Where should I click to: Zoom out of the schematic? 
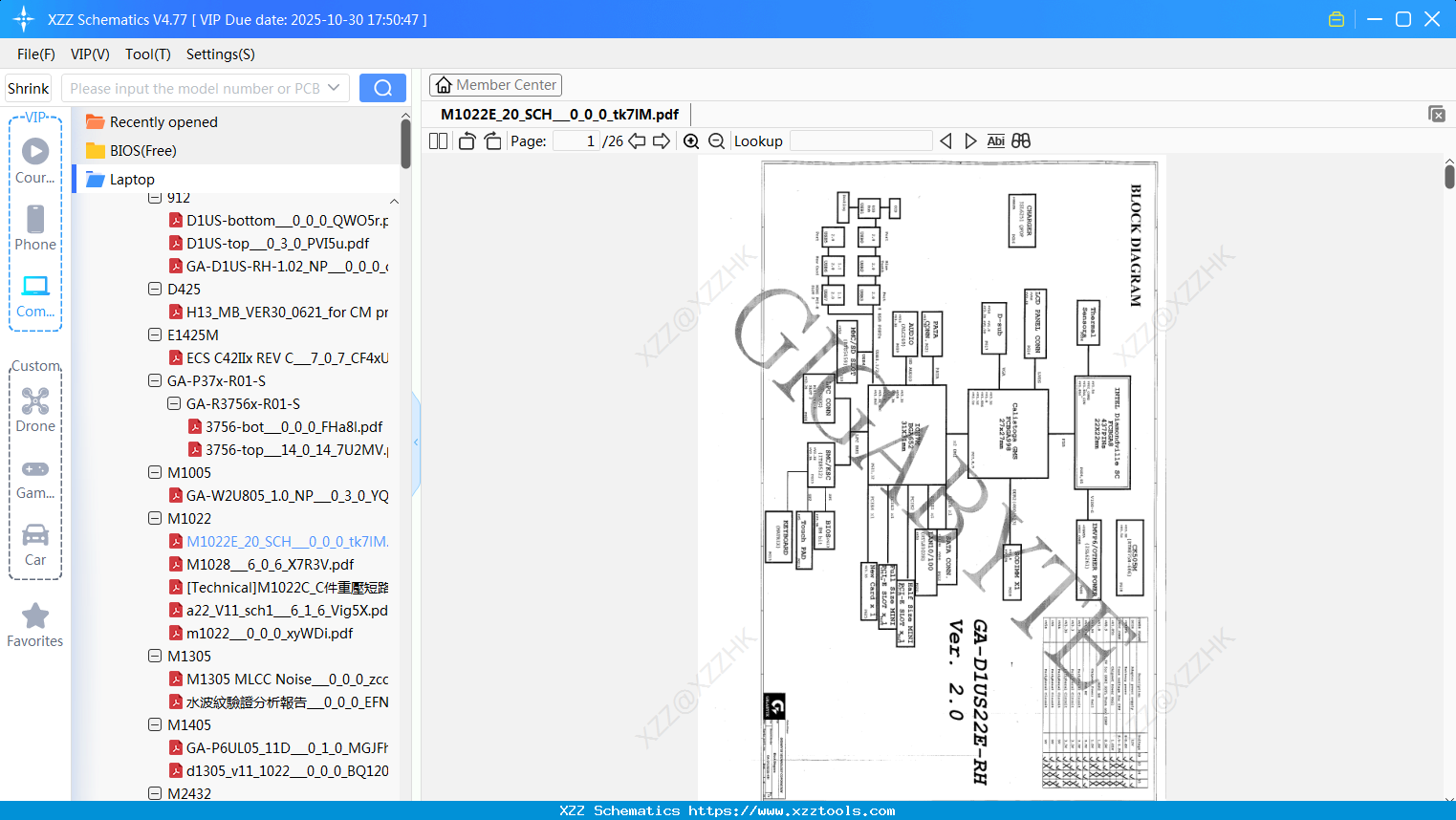pos(716,141)
